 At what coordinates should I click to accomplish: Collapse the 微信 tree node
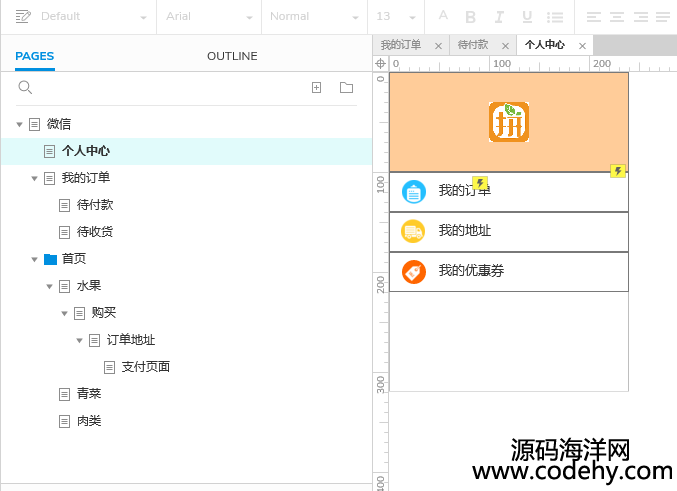click(19, 124)
